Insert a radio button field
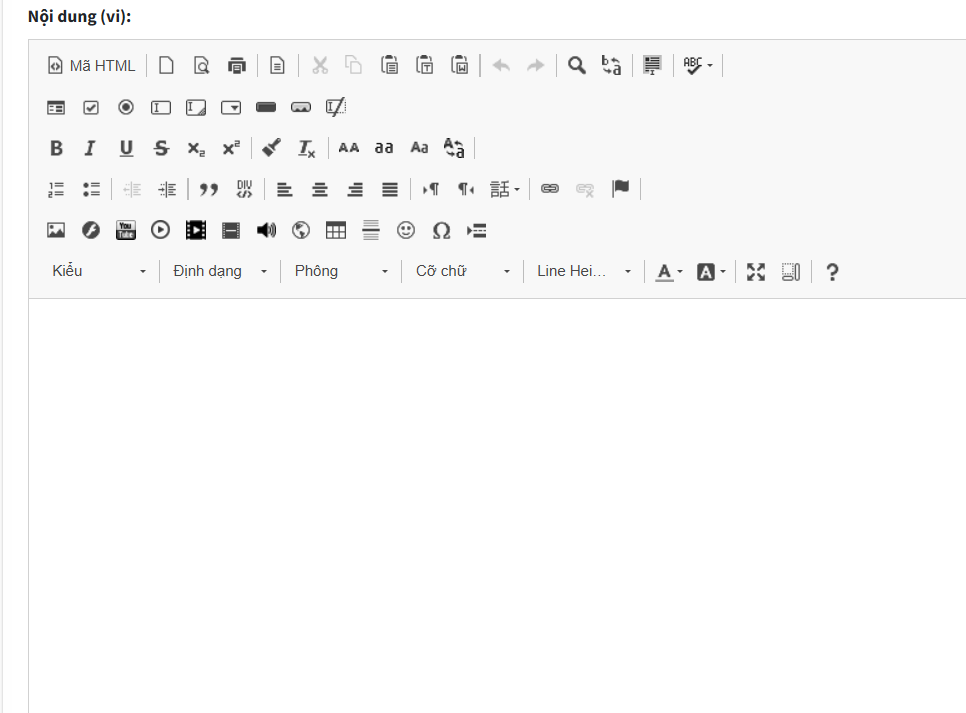 (x=126, y=107)
